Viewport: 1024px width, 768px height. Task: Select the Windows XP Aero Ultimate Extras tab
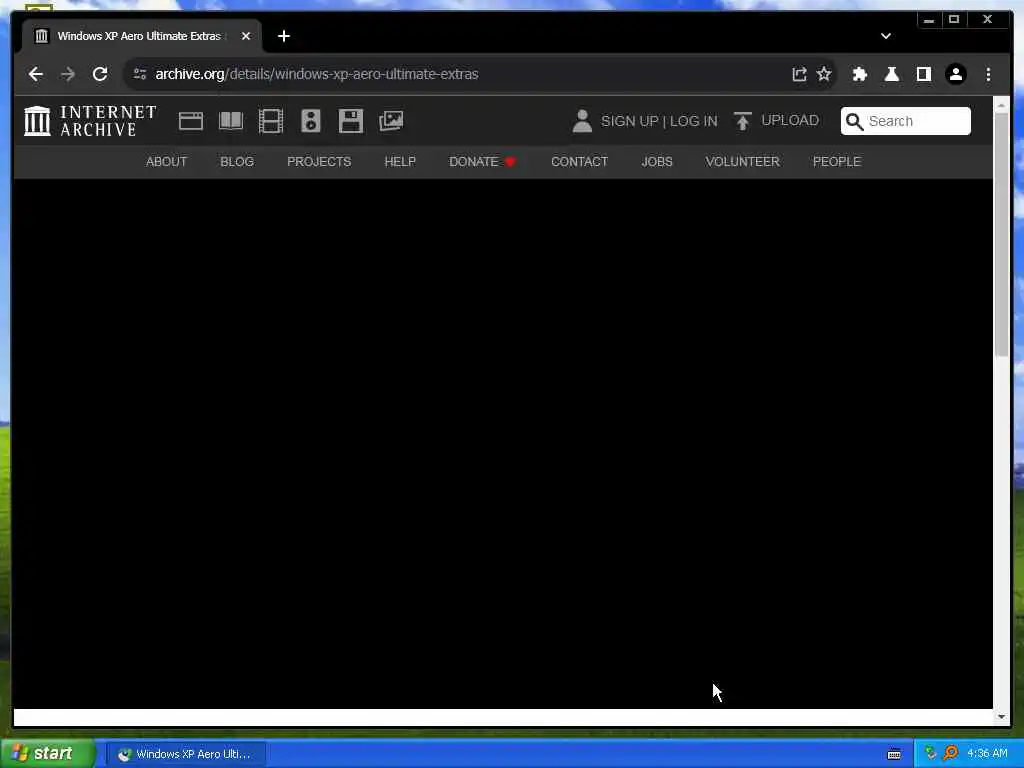tap(142, 36)
